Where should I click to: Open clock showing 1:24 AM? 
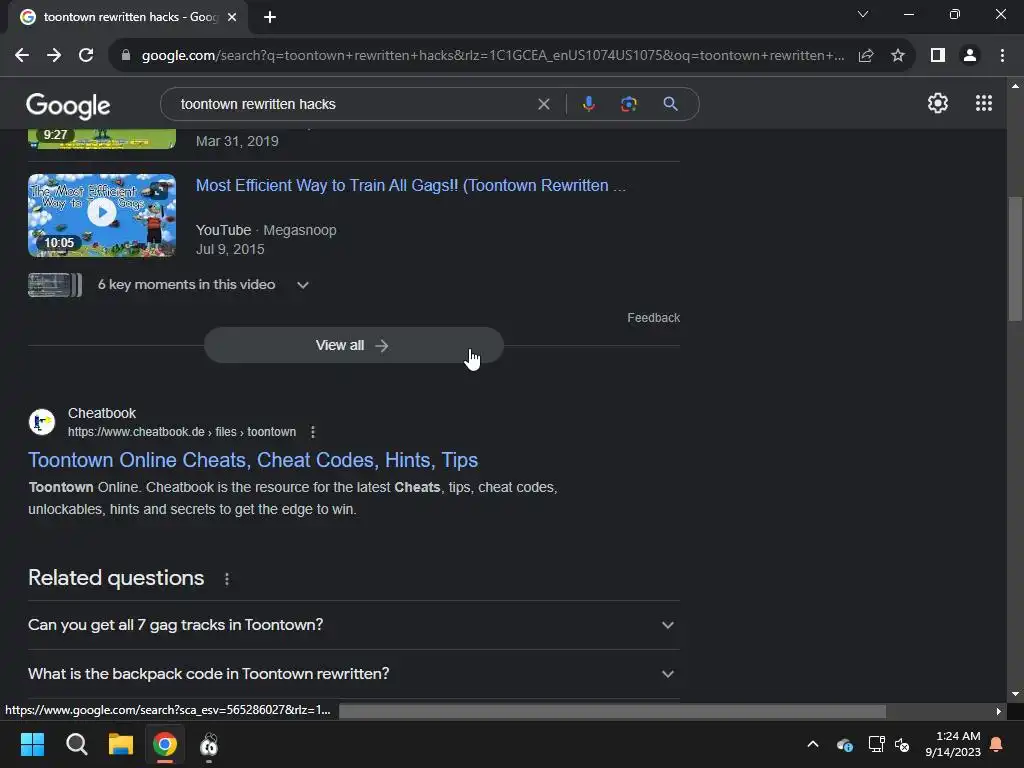point(952,744)
